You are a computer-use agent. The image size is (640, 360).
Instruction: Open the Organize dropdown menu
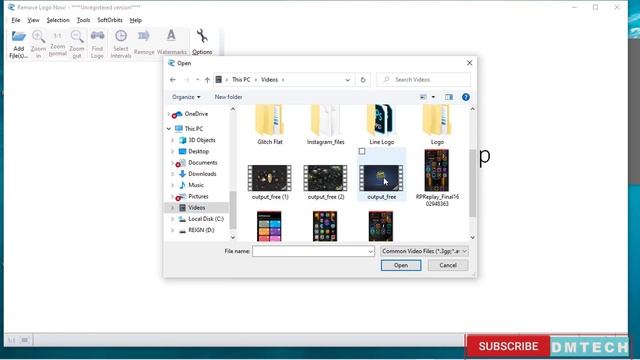[186, 97]
